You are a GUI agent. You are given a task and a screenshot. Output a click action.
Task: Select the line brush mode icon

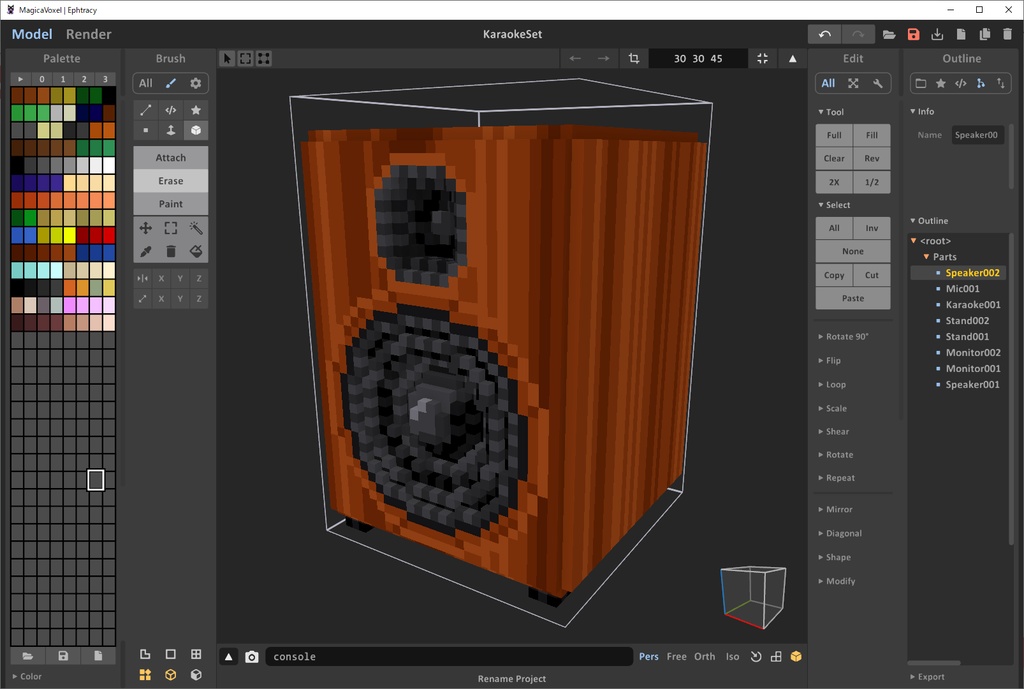pyautogui.click(x=146, y=110)
